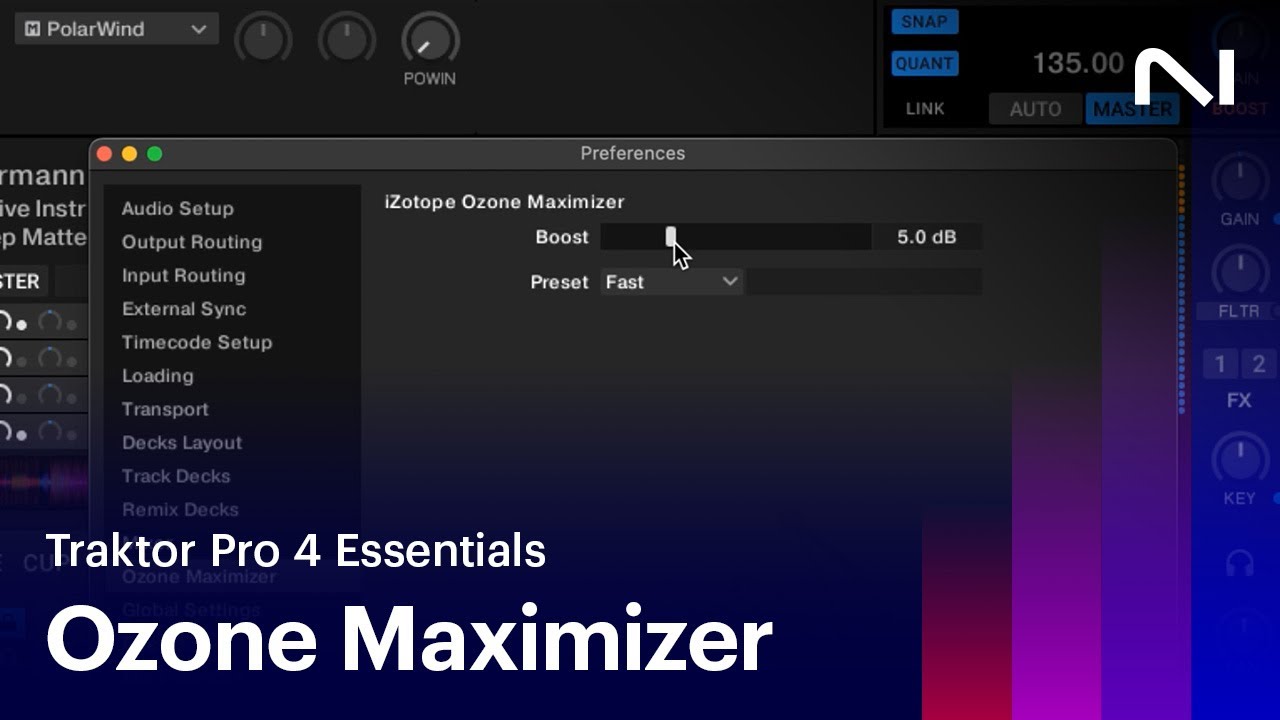Toggle the FLTR filter button
The image size is (1280, 720).
(1239, 312)
